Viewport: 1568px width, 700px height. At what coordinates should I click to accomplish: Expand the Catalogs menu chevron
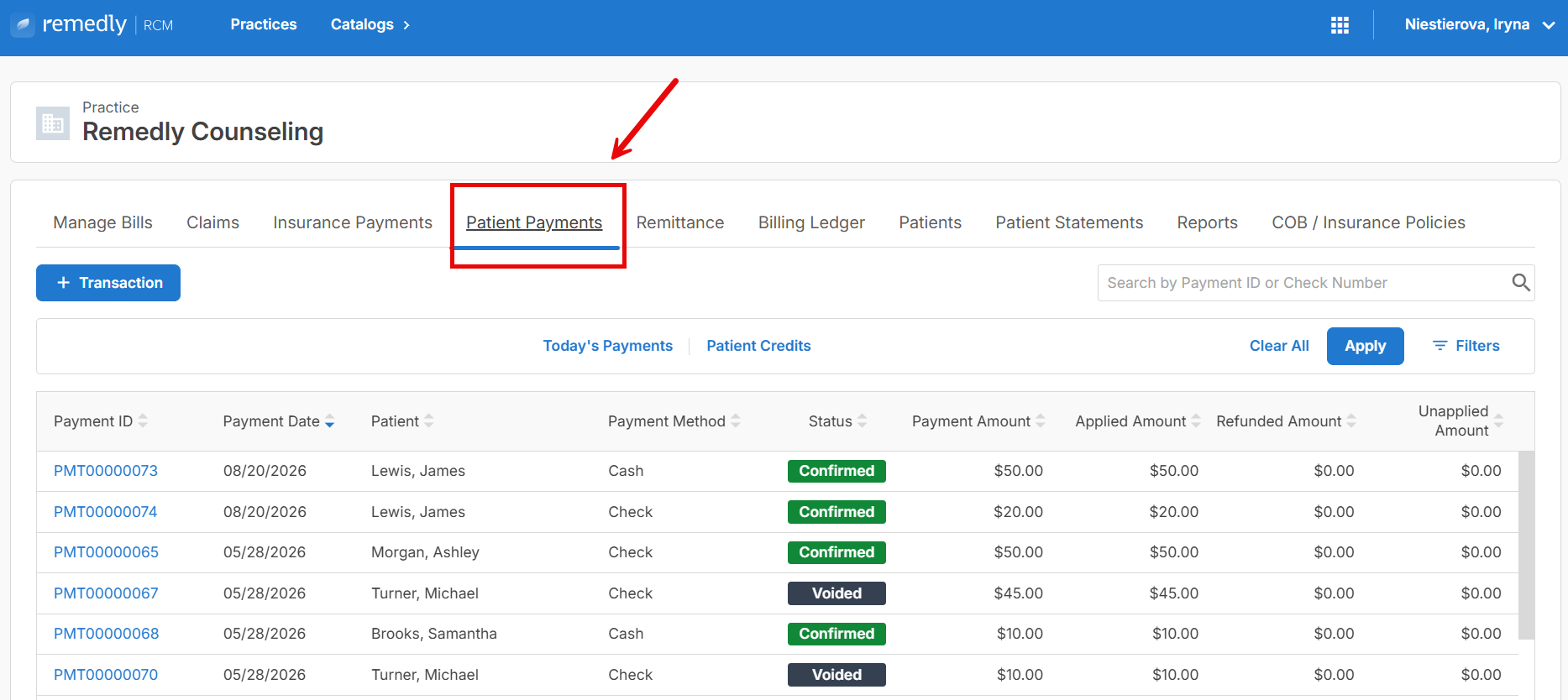[x=406, y=25]
